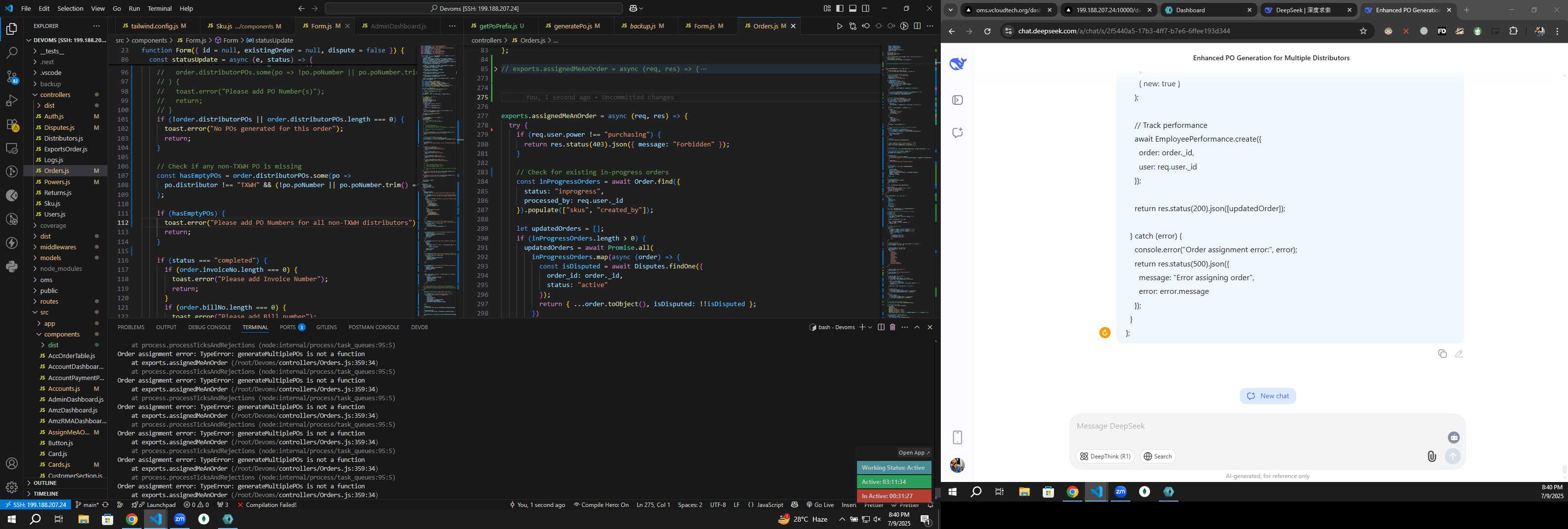Open Zoom from the Windows taskbar
Screen dimensions: 1568x529
(180, 519)
